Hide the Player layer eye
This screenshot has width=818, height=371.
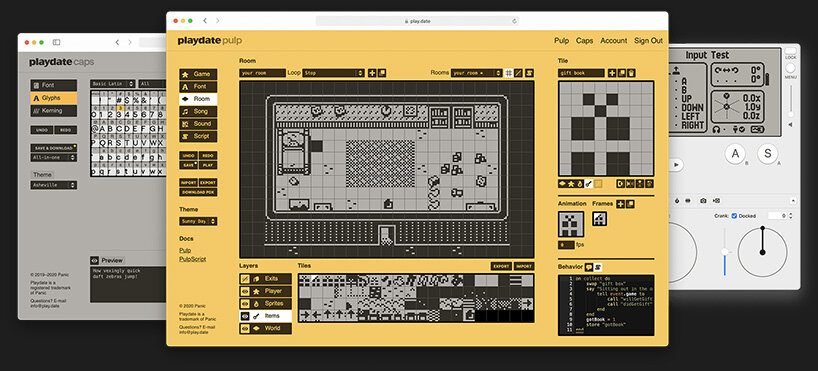coord(245,291)
